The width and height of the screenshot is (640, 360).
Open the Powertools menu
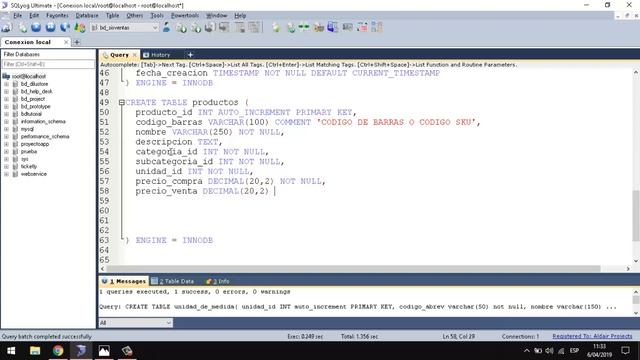point(185,16)
